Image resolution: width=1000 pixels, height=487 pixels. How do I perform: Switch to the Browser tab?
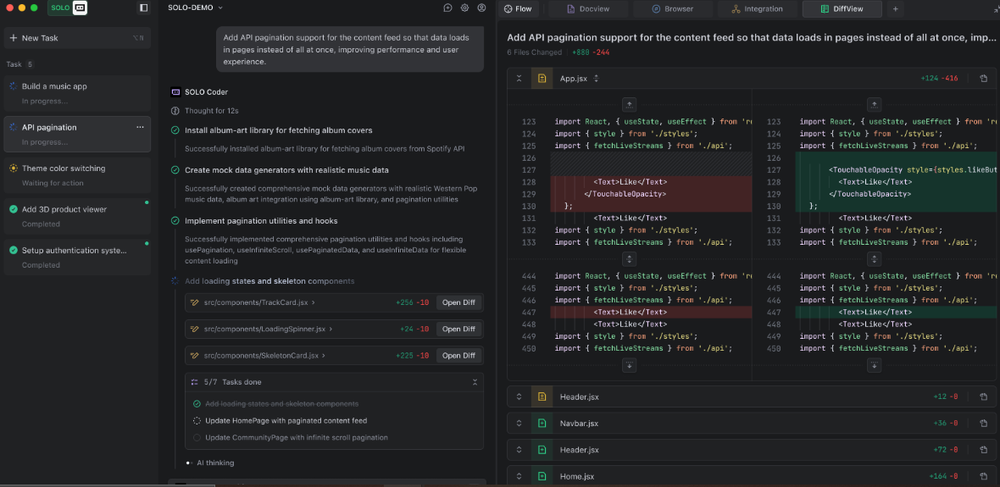[672, 9]
